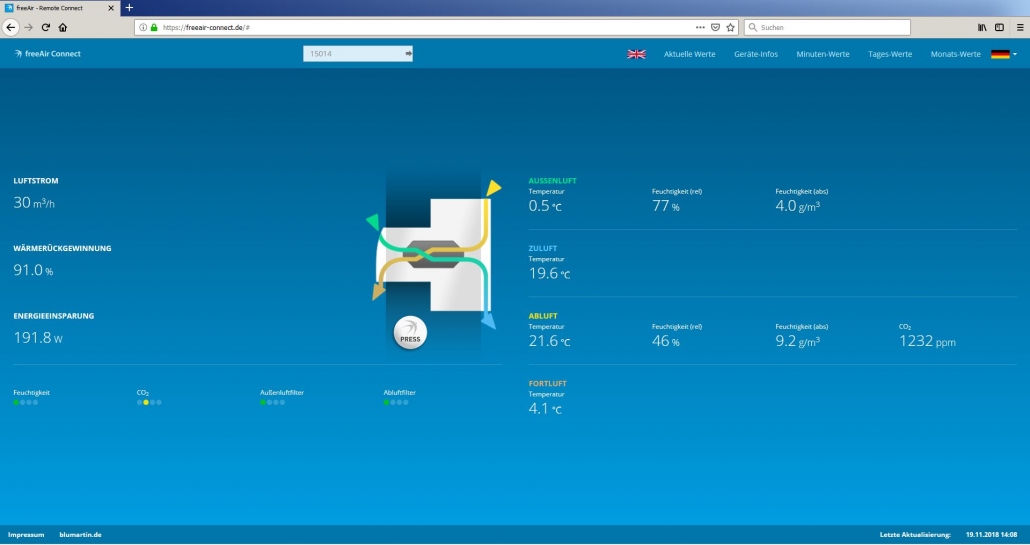Screen dimensions: 1030x545
Task: Open Tages-Werte page
Action: tap(890, 54)
